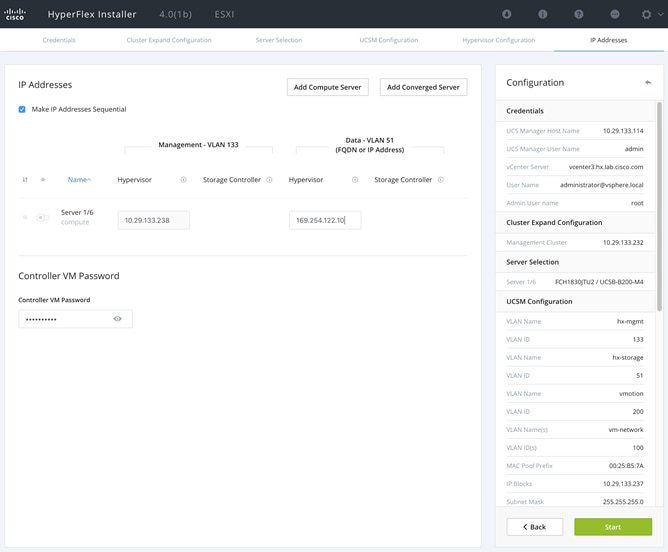Show info for Data Storage Controller column
The width and height of the screenshot is (668, 552).
(441, 180)
